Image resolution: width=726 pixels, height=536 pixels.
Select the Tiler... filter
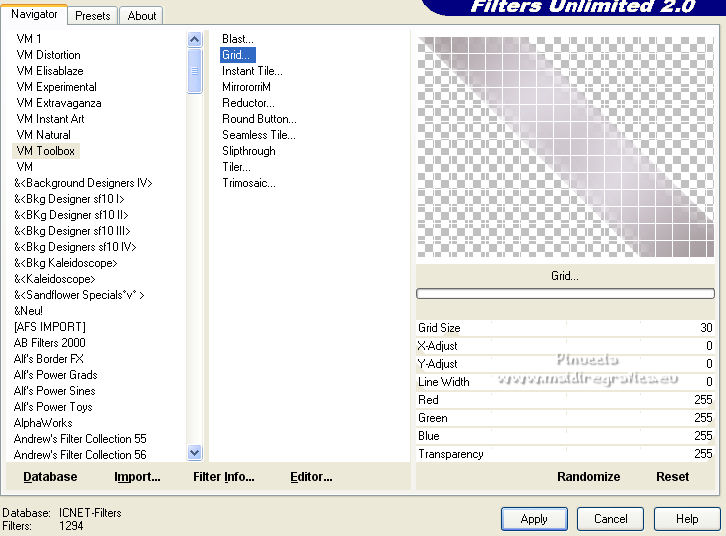pyautogui.click(x=236, y=167)
